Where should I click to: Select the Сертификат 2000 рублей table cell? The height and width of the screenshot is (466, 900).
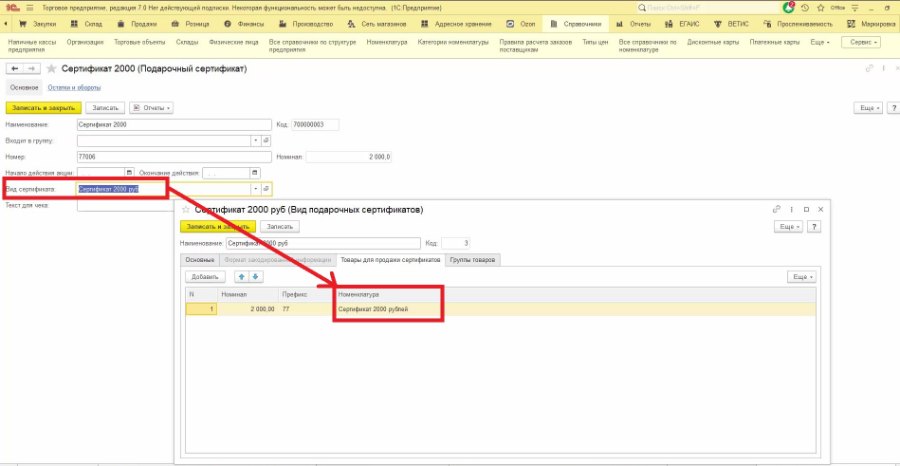pos(387,309)
